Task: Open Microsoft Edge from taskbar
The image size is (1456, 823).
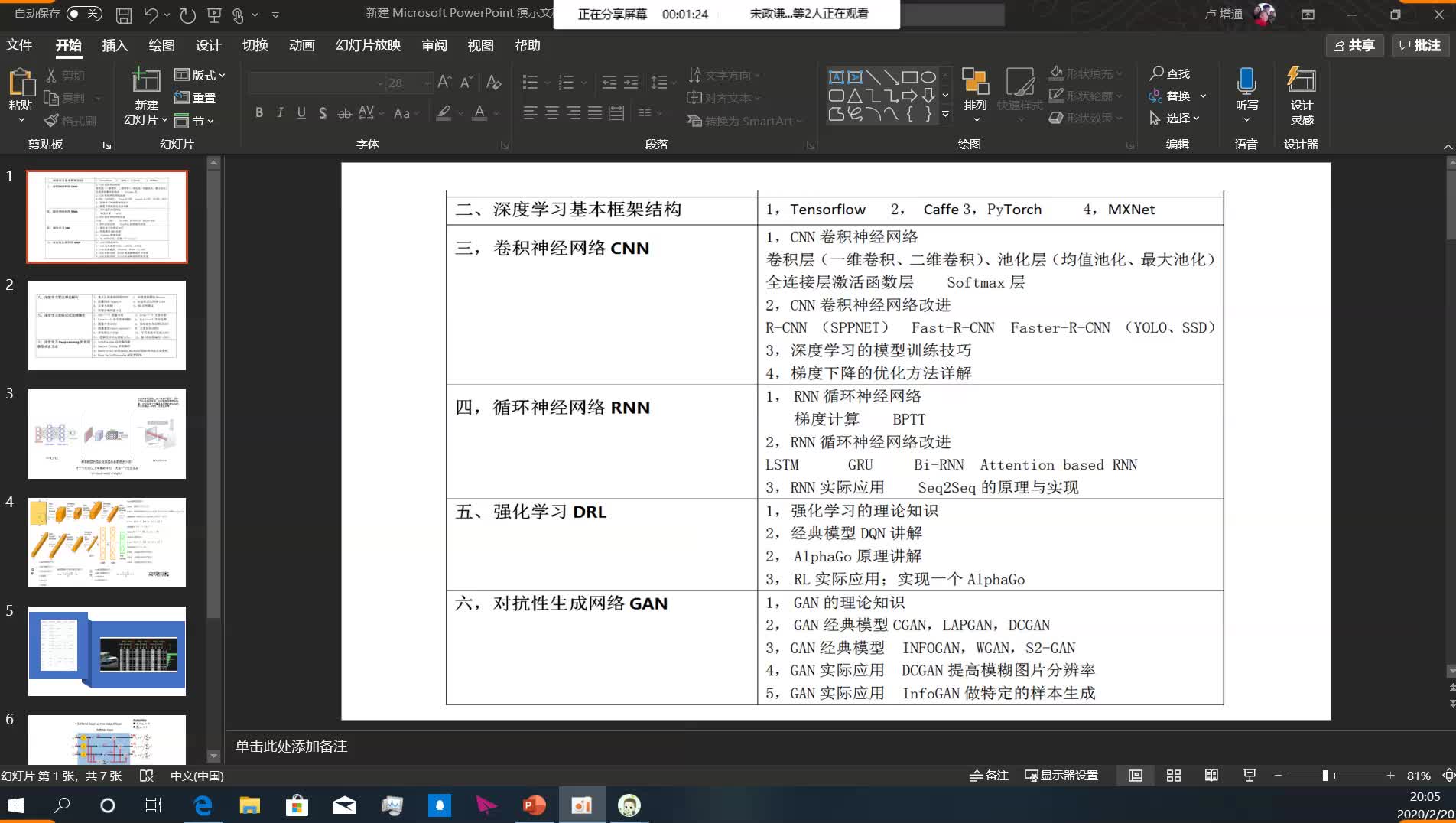Action: pyautogui.click(x=203, y=805)
